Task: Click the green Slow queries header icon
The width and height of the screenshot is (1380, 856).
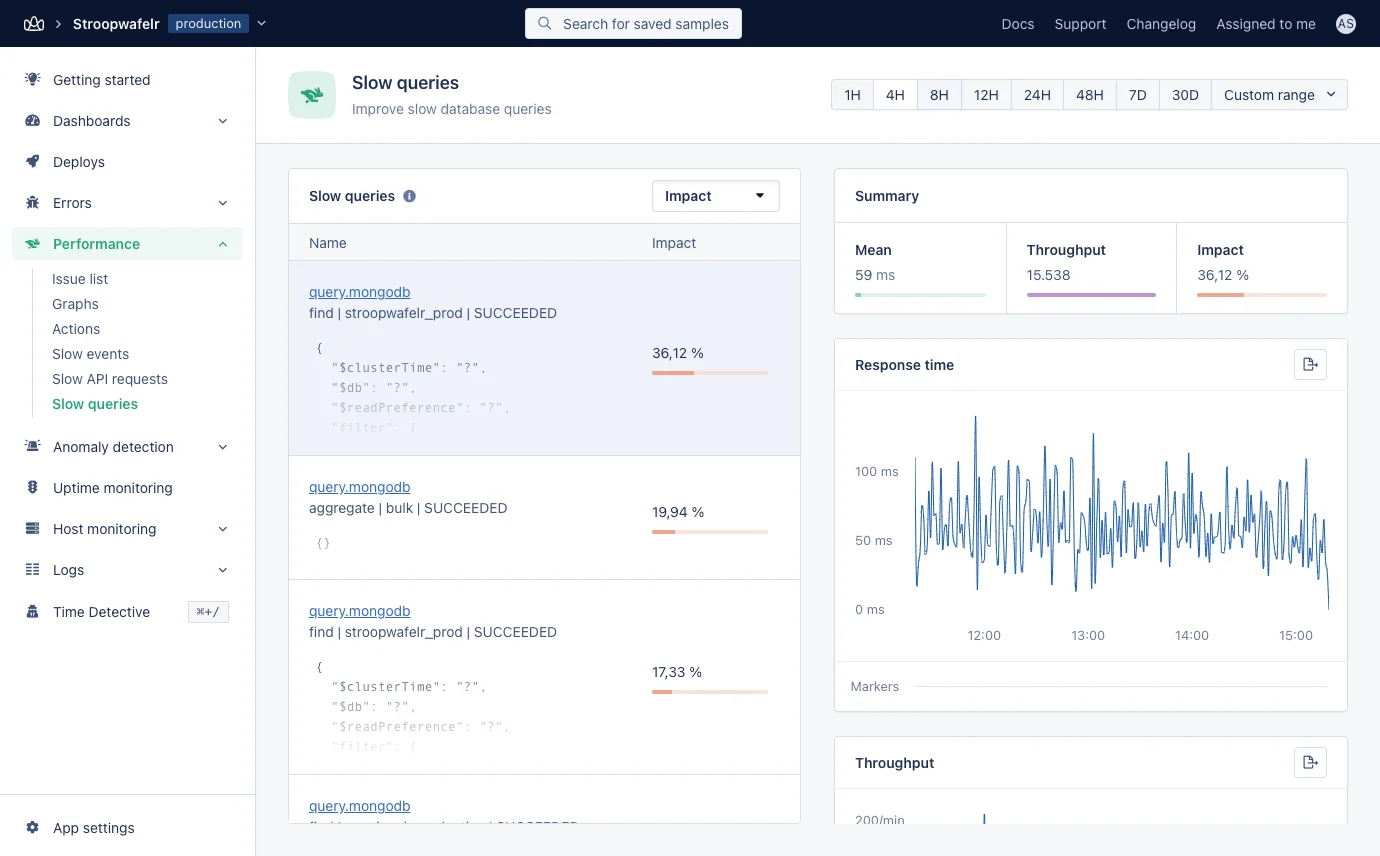Action: [312, 95]
